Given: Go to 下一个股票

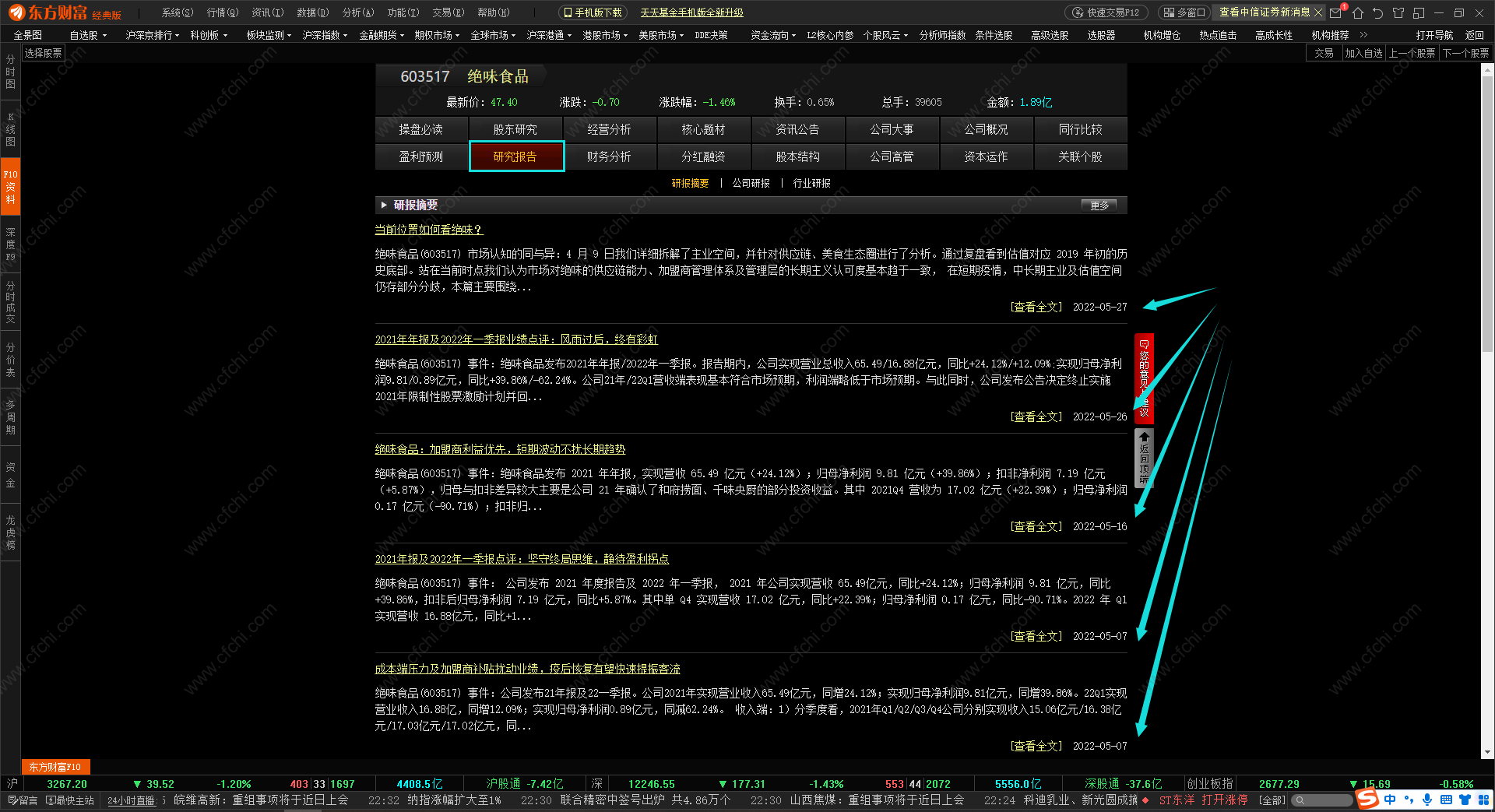Looking at the screenshot, I should tap(1466, 53).
